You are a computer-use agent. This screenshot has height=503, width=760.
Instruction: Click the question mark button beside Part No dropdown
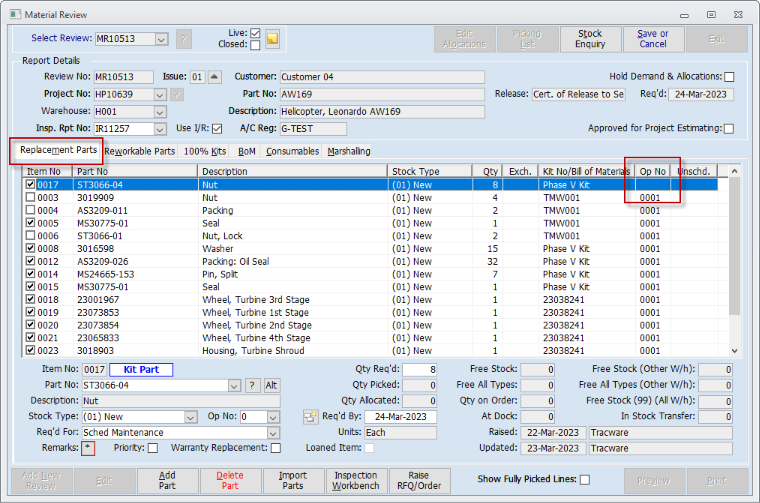pos(252,385)
